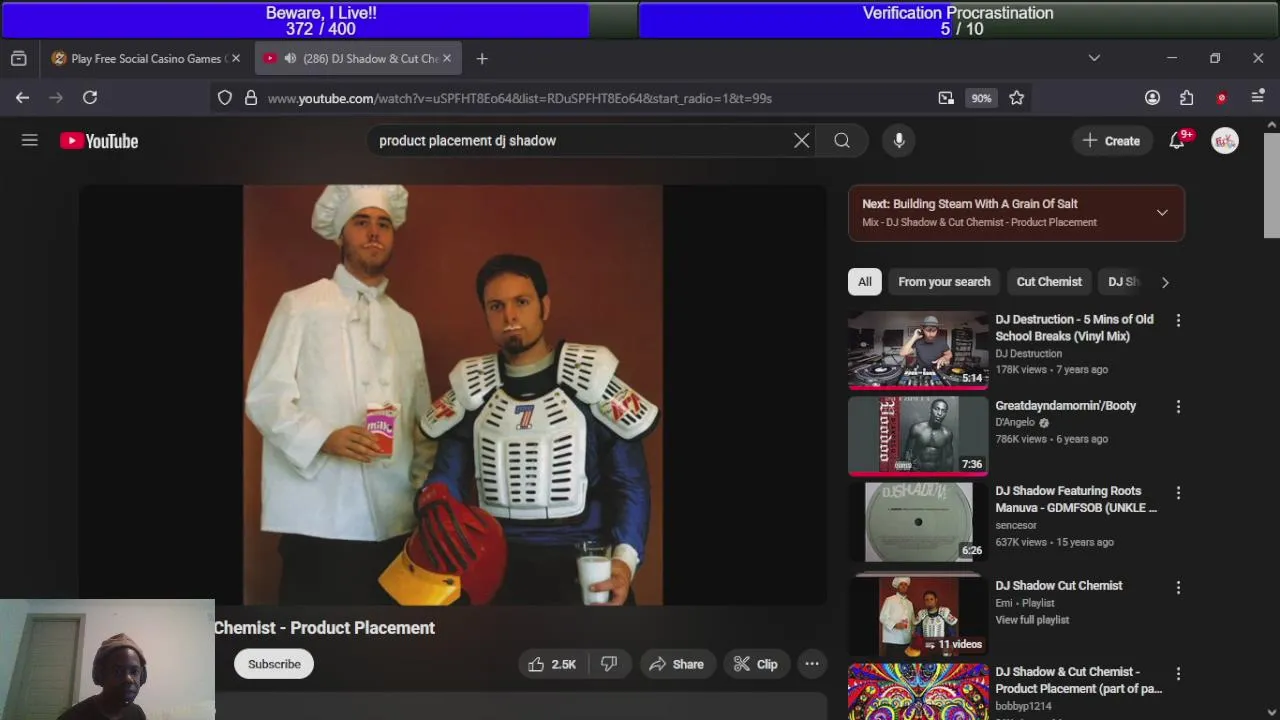Go to the YouTube home logo

coord(99,141)
